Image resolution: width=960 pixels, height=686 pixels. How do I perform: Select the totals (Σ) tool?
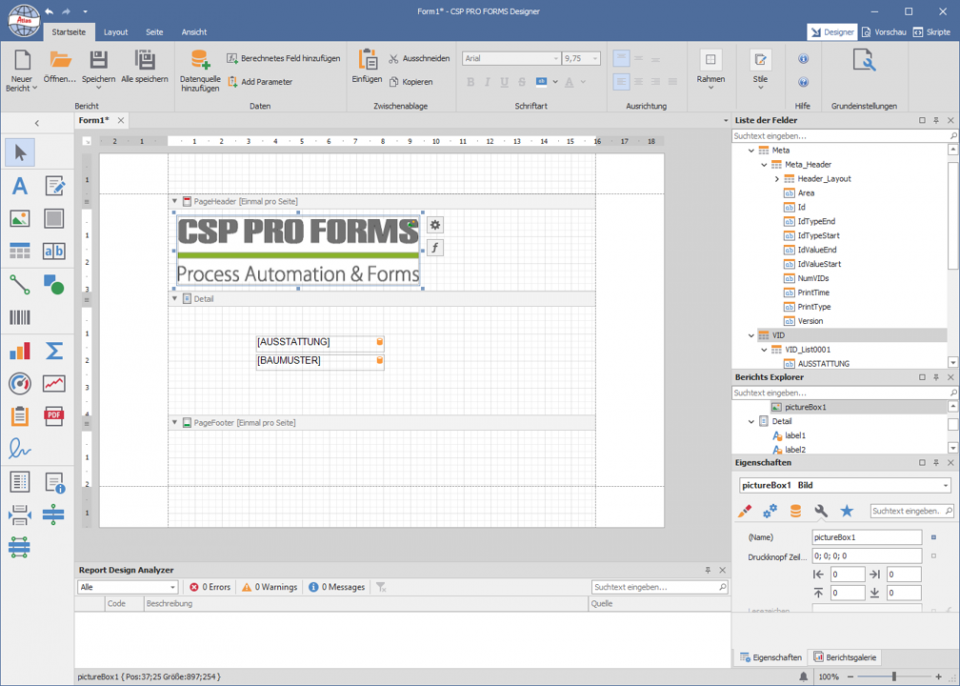tap(55, 351)
